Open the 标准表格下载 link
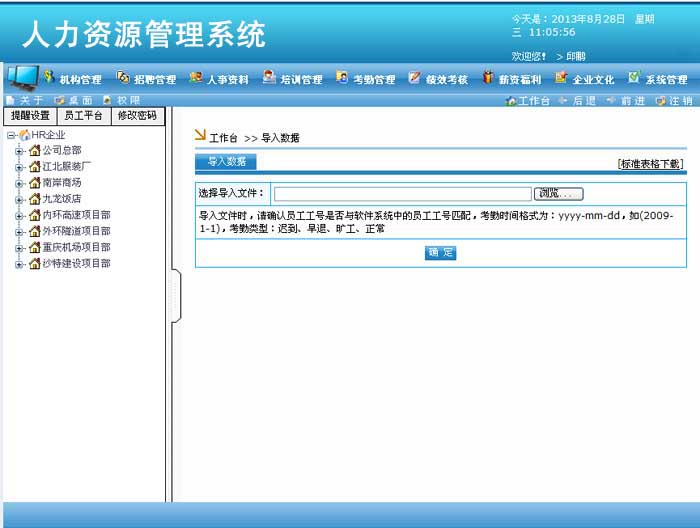 pos(650,164)
